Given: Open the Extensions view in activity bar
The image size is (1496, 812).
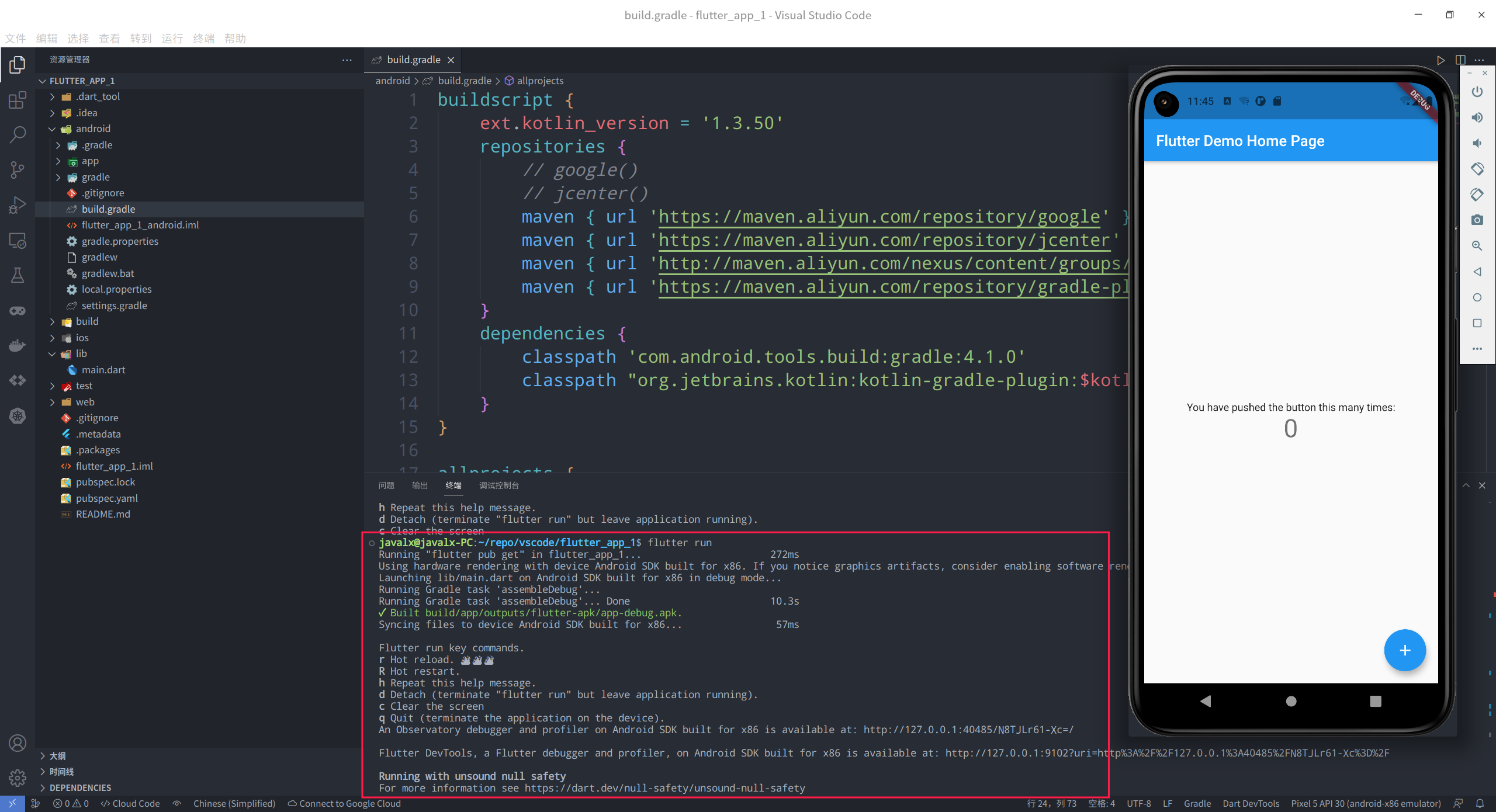Looking at the screenshot, I should (x=18, y=100).
